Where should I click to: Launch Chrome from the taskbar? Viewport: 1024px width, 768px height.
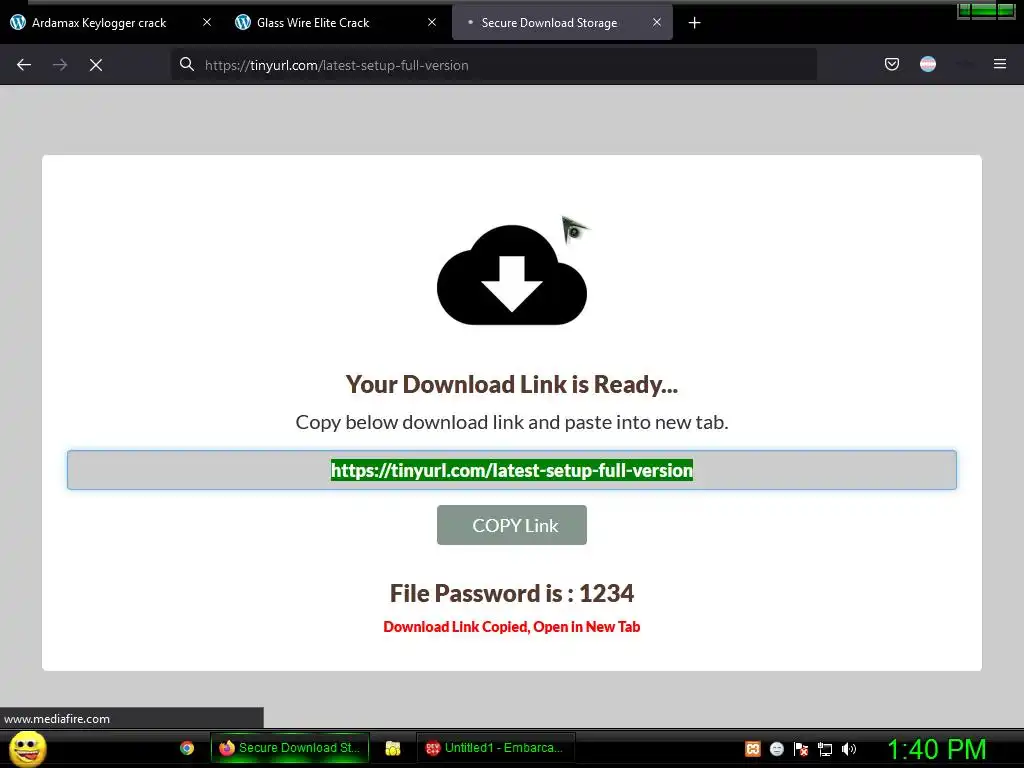tap(187, 748)
